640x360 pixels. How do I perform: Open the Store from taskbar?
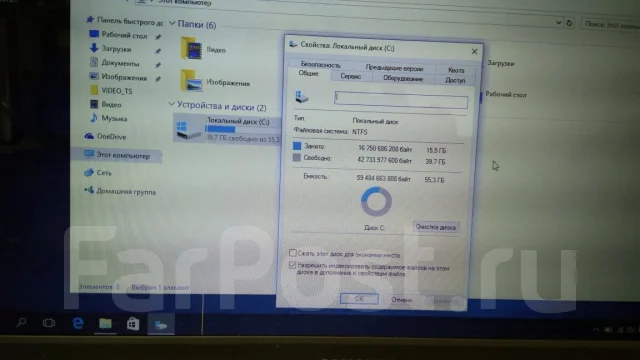pos(133,324)
